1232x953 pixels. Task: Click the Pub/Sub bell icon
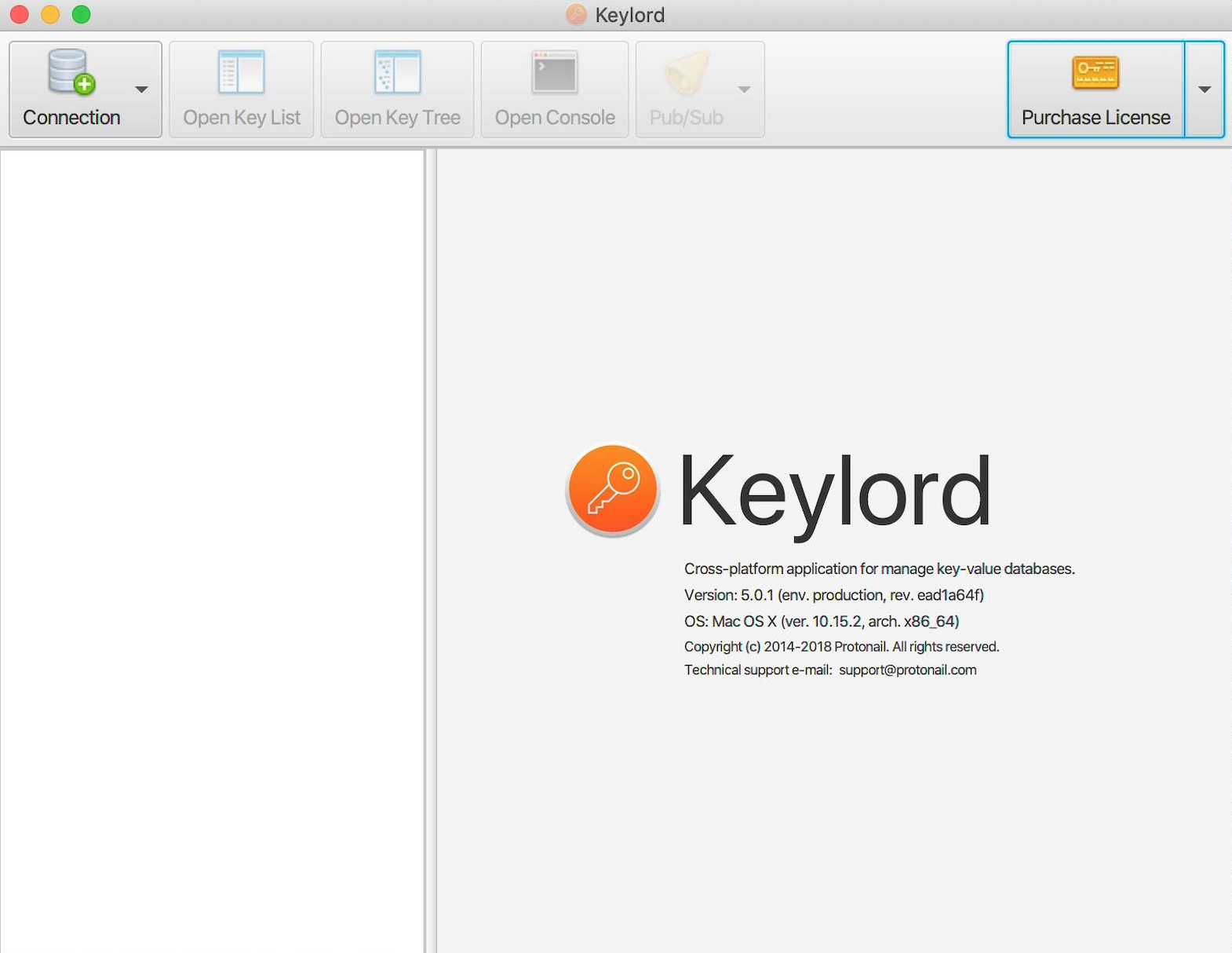point(686,72)
